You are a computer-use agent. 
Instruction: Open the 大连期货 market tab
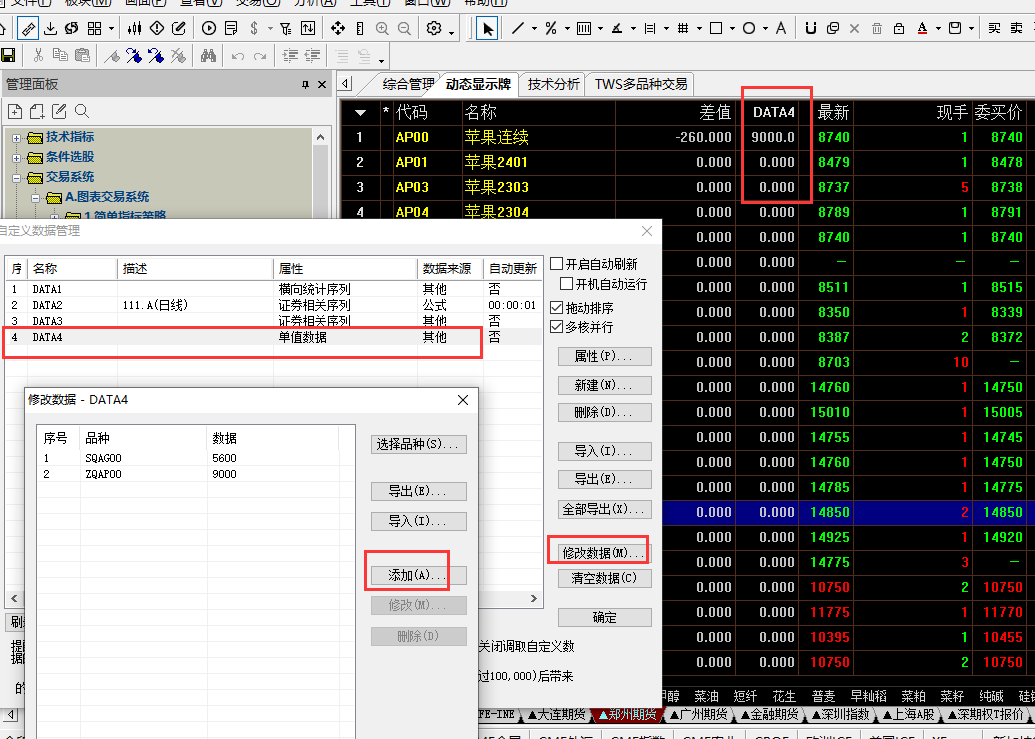556,714
